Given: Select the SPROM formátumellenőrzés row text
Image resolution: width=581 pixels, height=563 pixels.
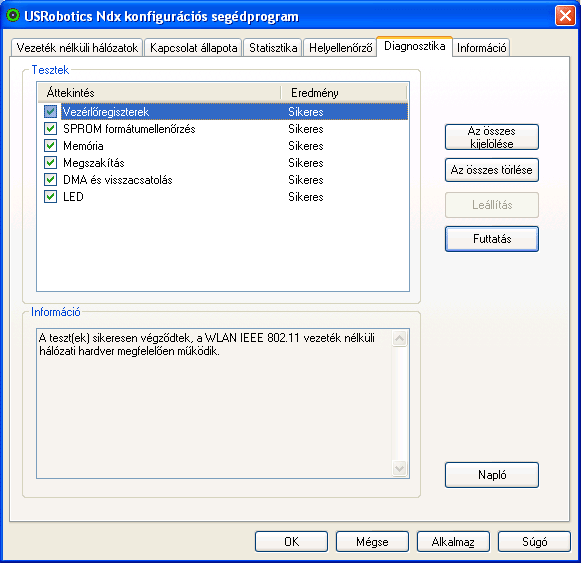Looking at the screenshot, I should pyautogui.click(x=129, y=129).
